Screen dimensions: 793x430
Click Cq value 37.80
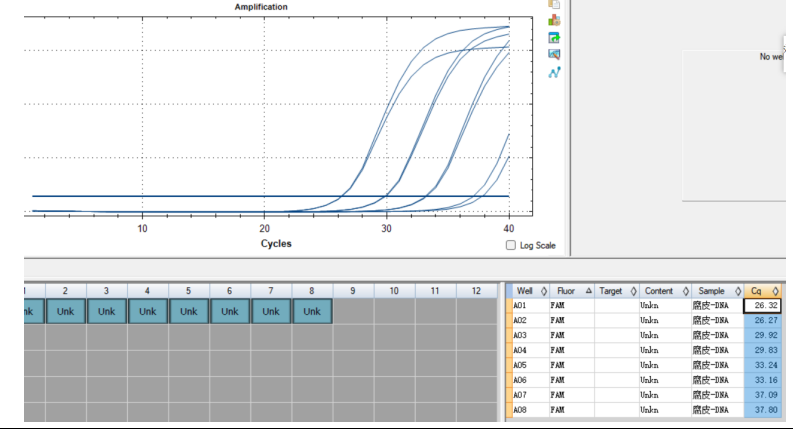pos(763,410)
